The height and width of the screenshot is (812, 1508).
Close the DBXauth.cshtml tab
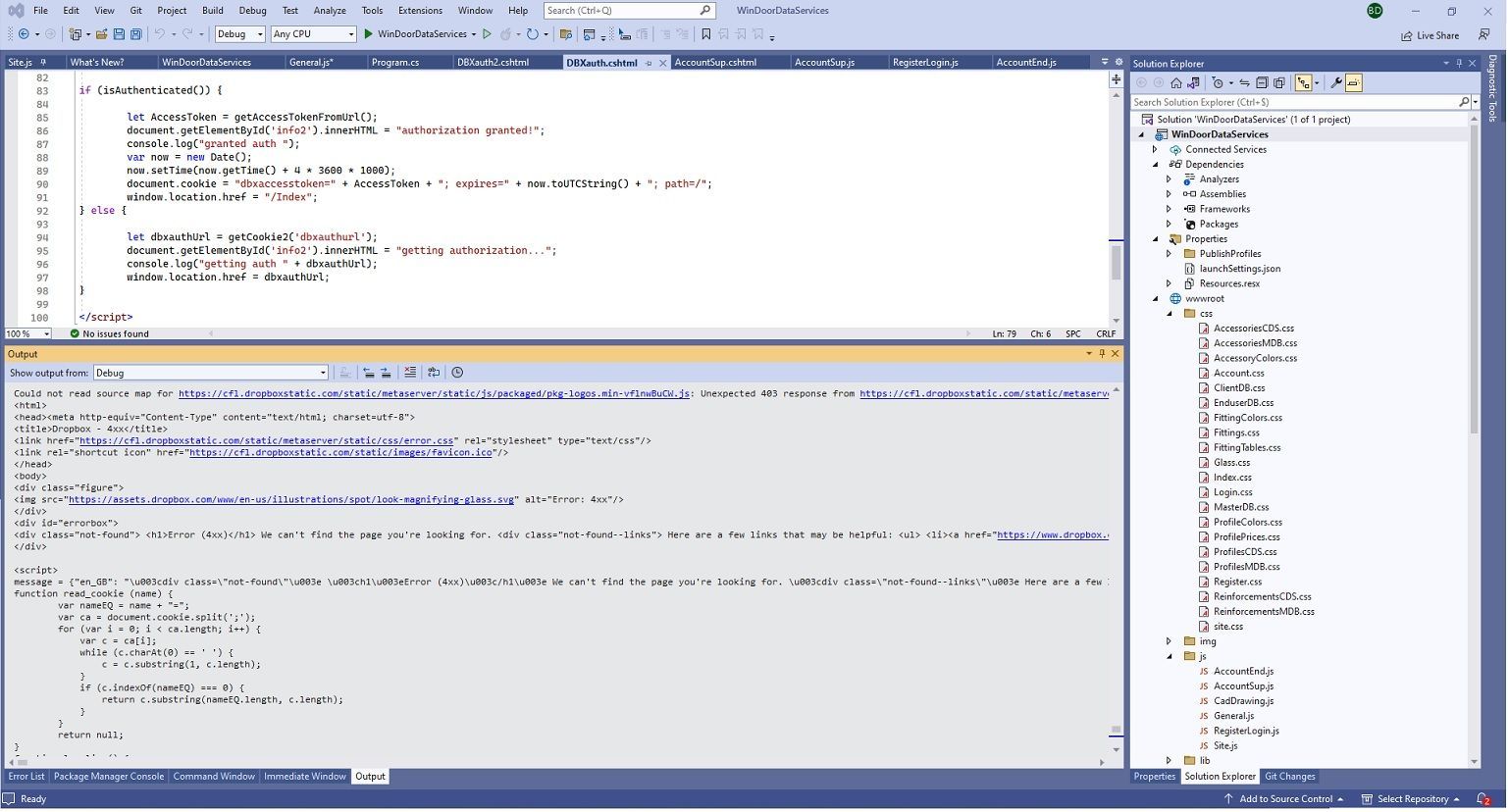click(x=663, y=63)
